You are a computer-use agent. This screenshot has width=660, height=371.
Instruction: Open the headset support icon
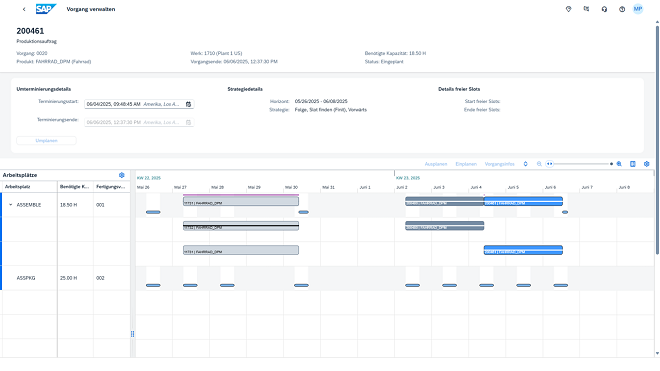pyautogui.click(x=604, y=9)
